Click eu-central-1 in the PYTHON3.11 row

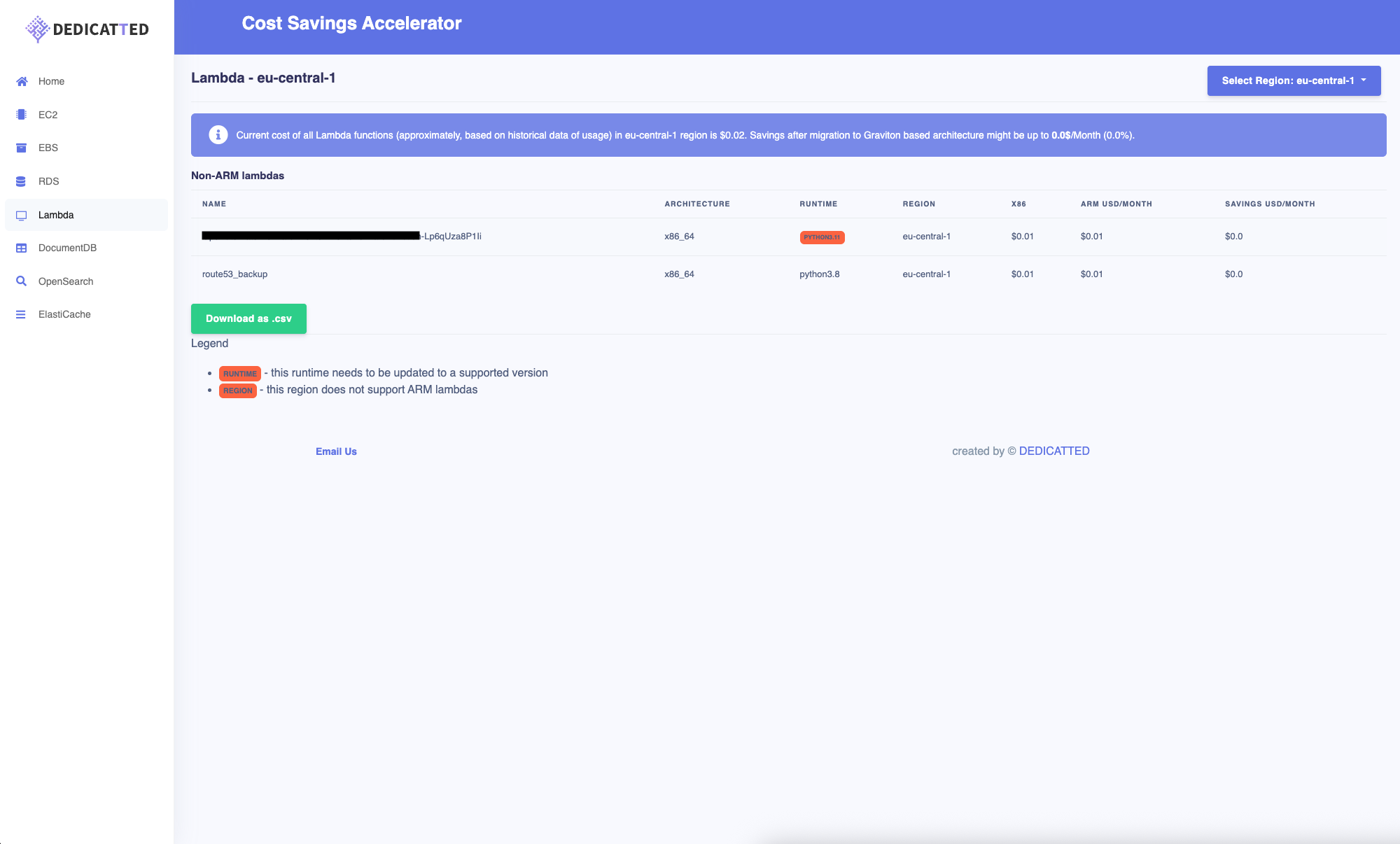[x=926, y=237]
